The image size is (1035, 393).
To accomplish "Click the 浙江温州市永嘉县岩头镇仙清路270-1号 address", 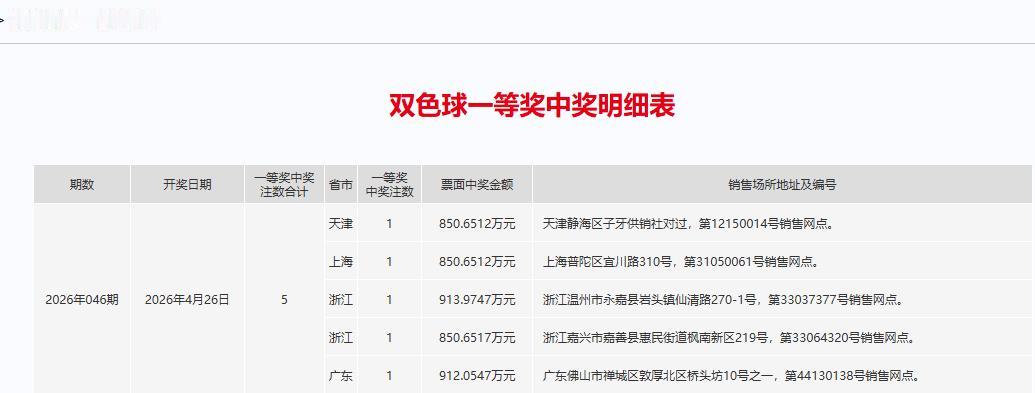I will point(723,300).
